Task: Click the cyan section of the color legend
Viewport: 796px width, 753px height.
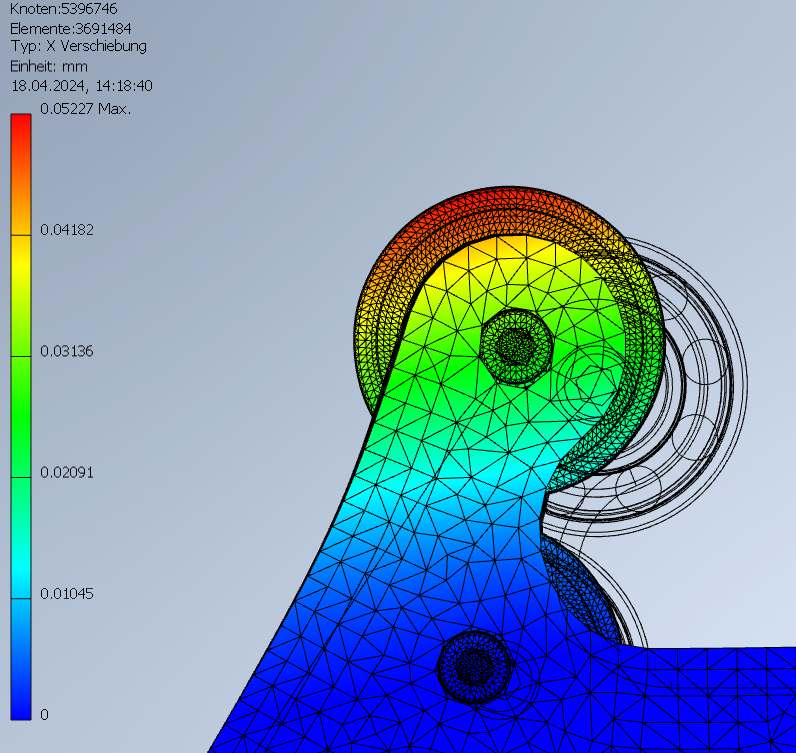Action: click(21, 560)
